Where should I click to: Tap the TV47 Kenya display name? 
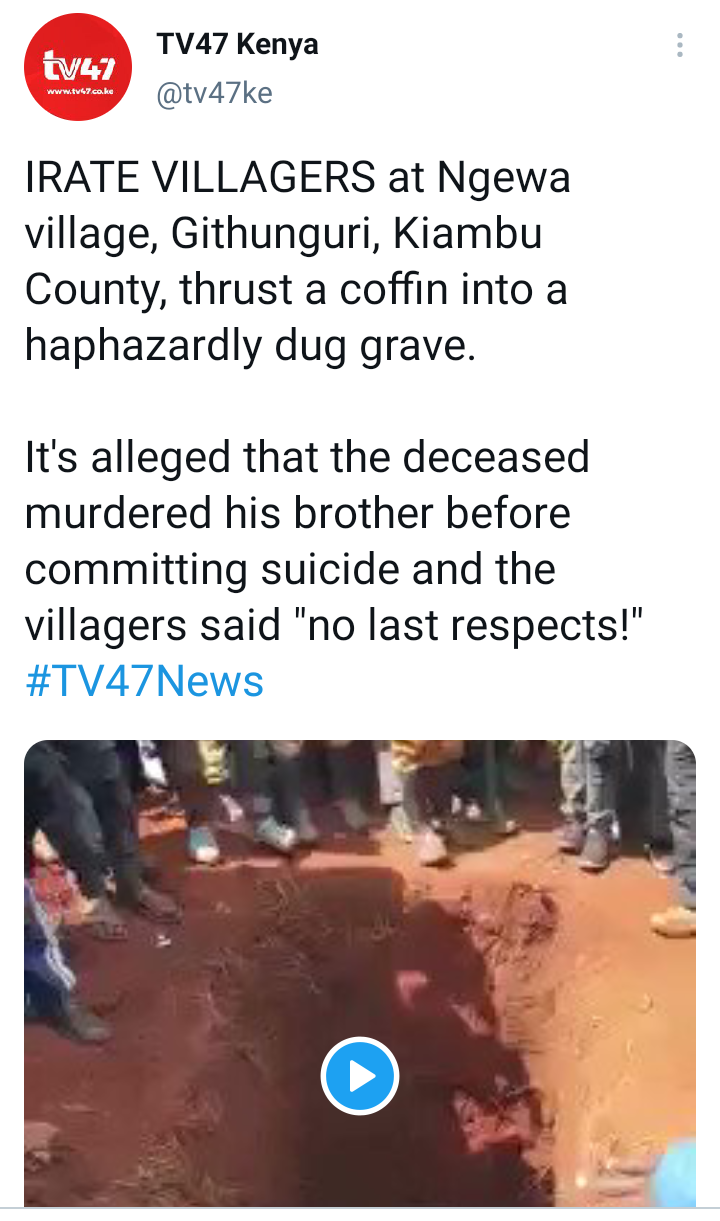[237, 44]
